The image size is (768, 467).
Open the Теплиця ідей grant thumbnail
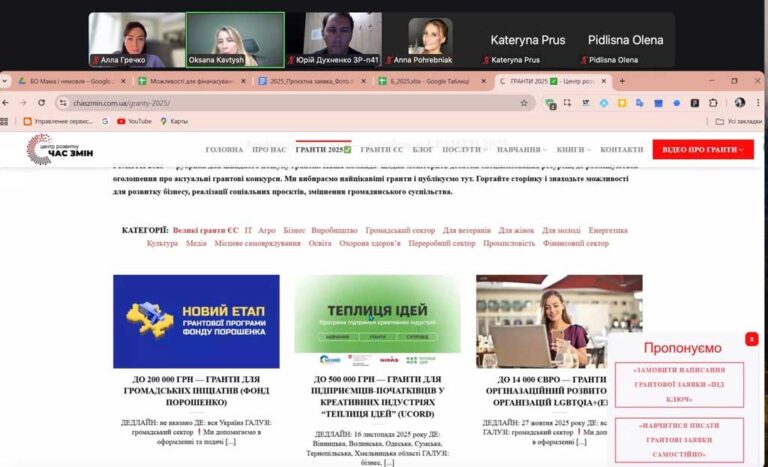point(377,320)
